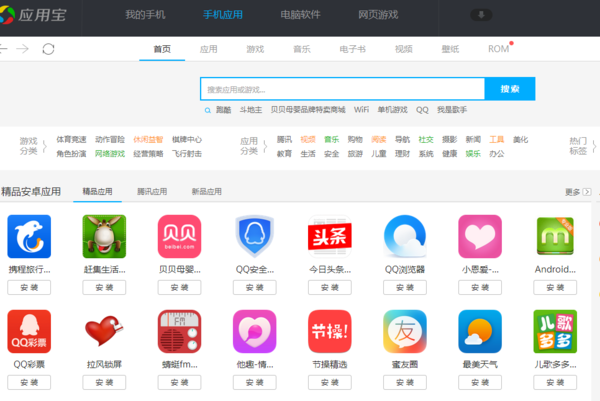600x401 pixels.
Task: Open the 他趣 purple heart icon
Action: 254,331
